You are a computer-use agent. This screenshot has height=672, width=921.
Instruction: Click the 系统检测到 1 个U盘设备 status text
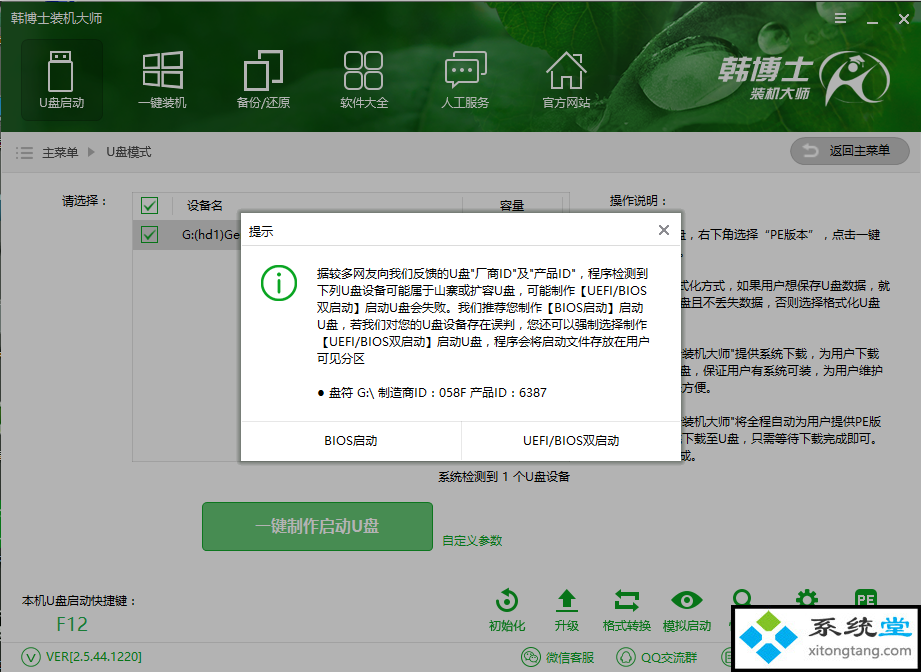pyautogui.click(x=504, y=476)
